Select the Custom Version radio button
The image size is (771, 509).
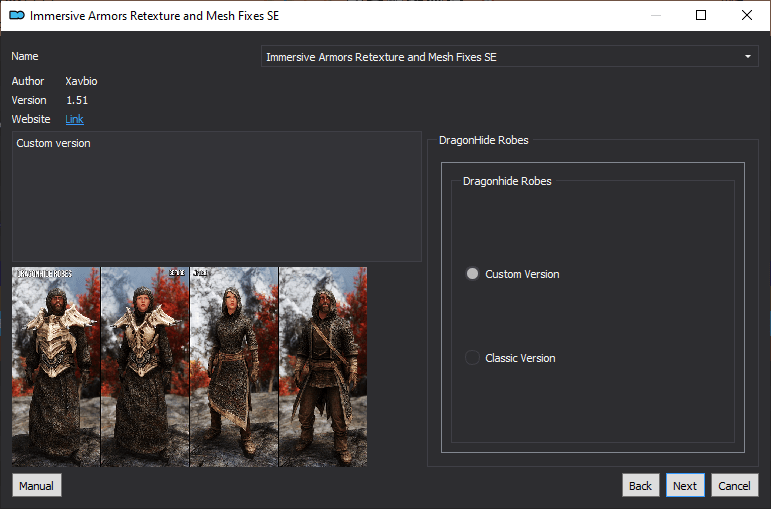click(473, 274)
